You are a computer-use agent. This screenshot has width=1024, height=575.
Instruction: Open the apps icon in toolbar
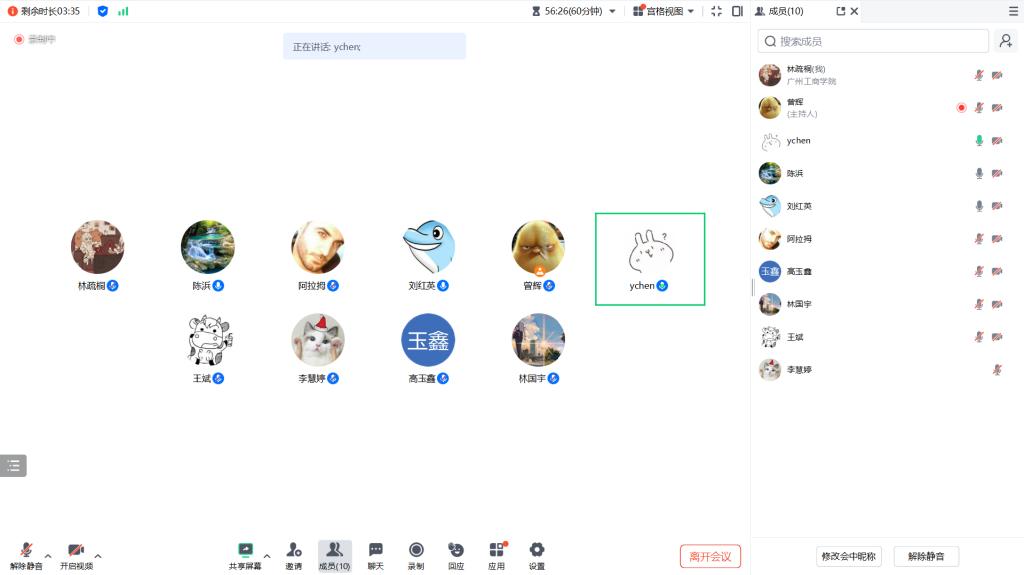click(x=497, y=555)
